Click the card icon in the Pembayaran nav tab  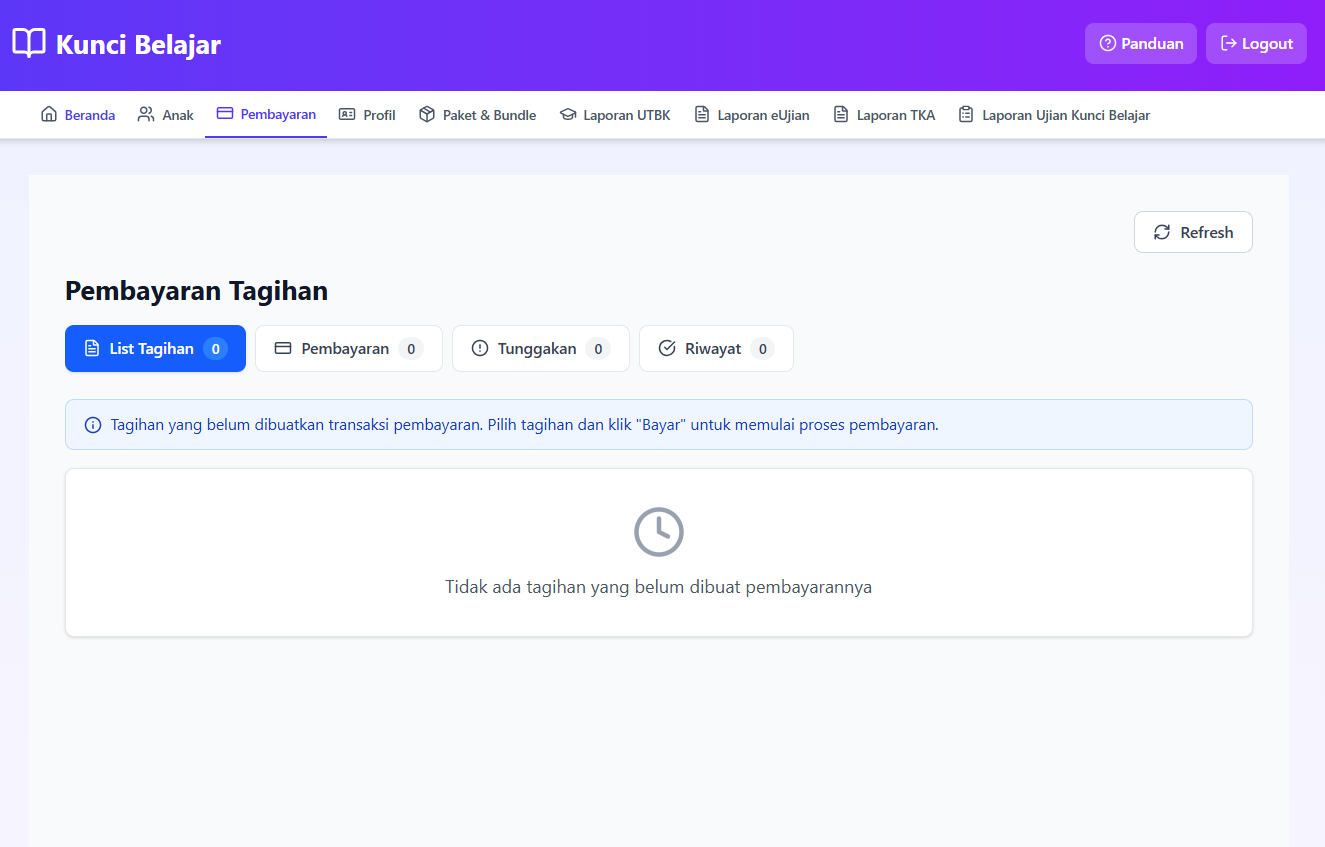click(225, 114)
